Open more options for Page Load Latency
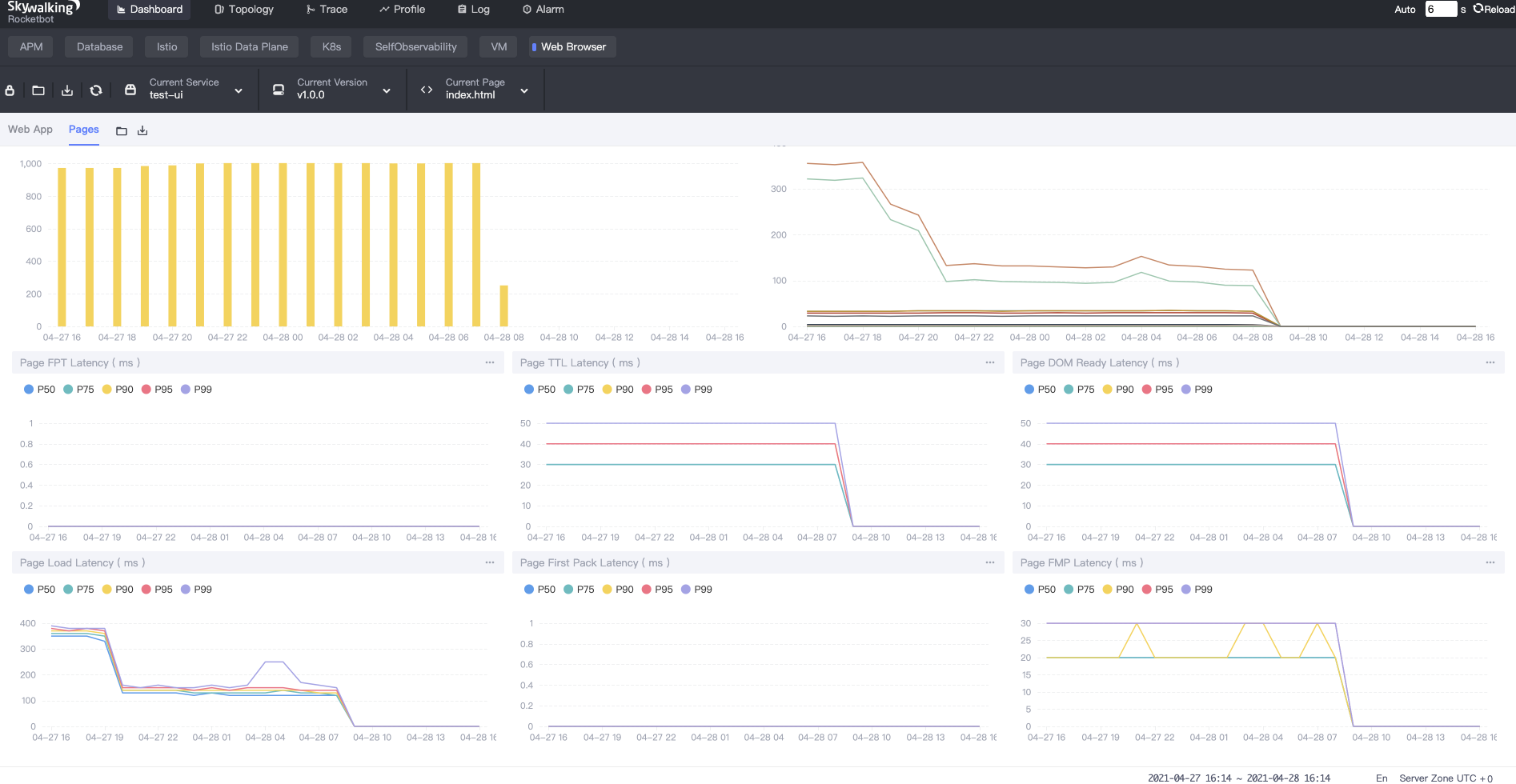Screen dimensions: 1516x784 pos(490,562)
